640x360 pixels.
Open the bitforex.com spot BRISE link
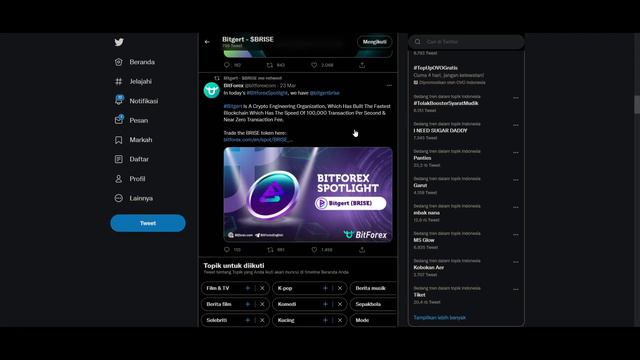[258, 140]
